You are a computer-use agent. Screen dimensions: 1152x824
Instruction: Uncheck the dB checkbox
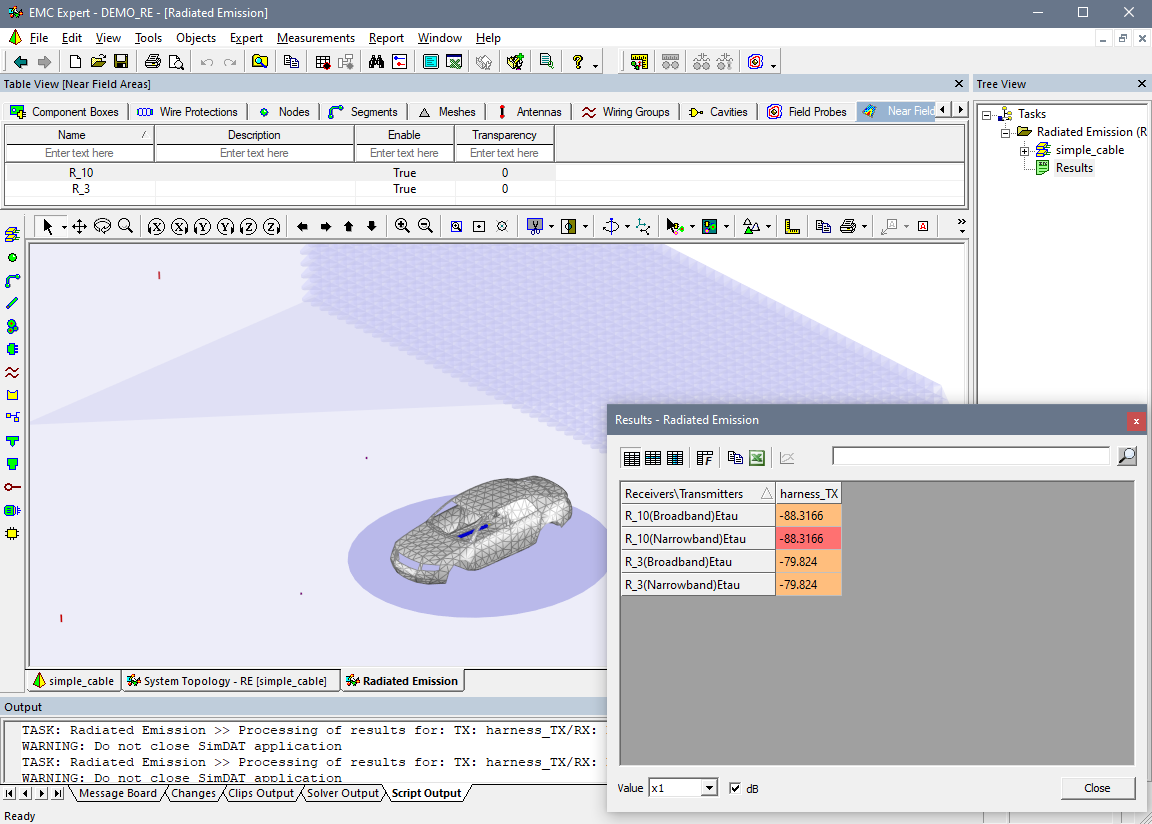pyautogui.click(x=736, y=788)
